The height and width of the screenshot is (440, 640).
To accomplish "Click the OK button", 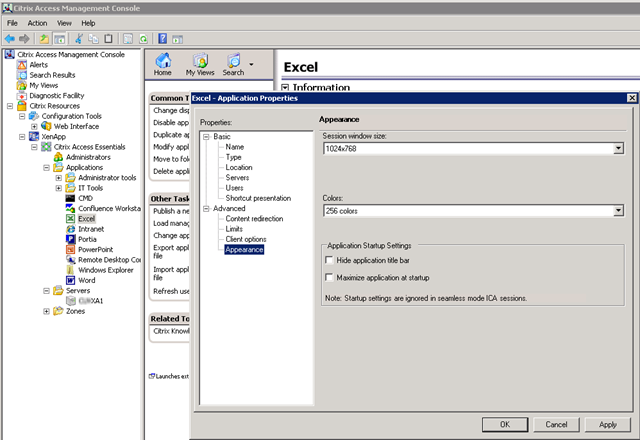I will click(x=505, y=424).
